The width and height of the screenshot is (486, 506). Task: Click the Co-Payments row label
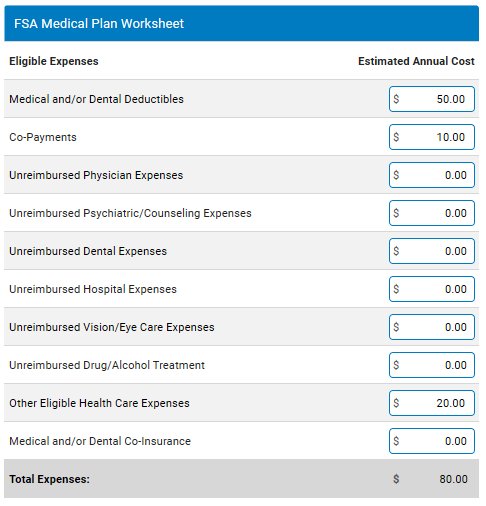click(x=43, y=137)
